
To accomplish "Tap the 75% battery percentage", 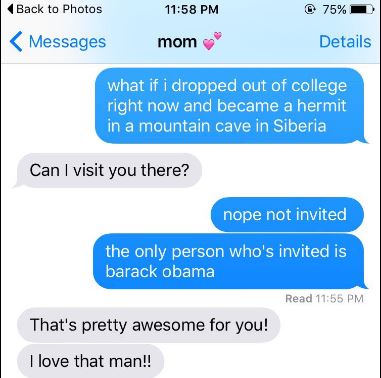I will click(334, 10).
